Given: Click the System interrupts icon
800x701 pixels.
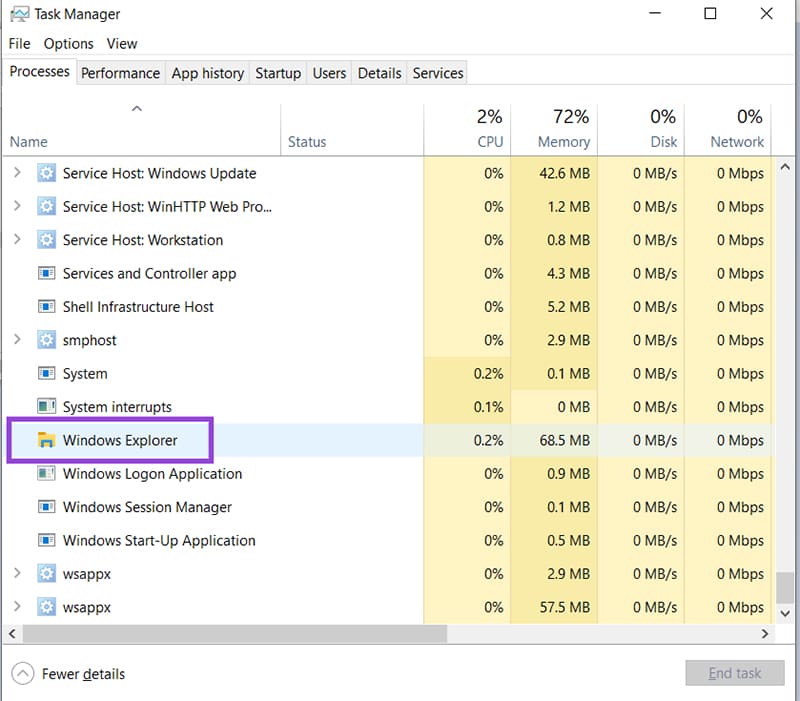Looking at the screenshot, I should (46, 407).
